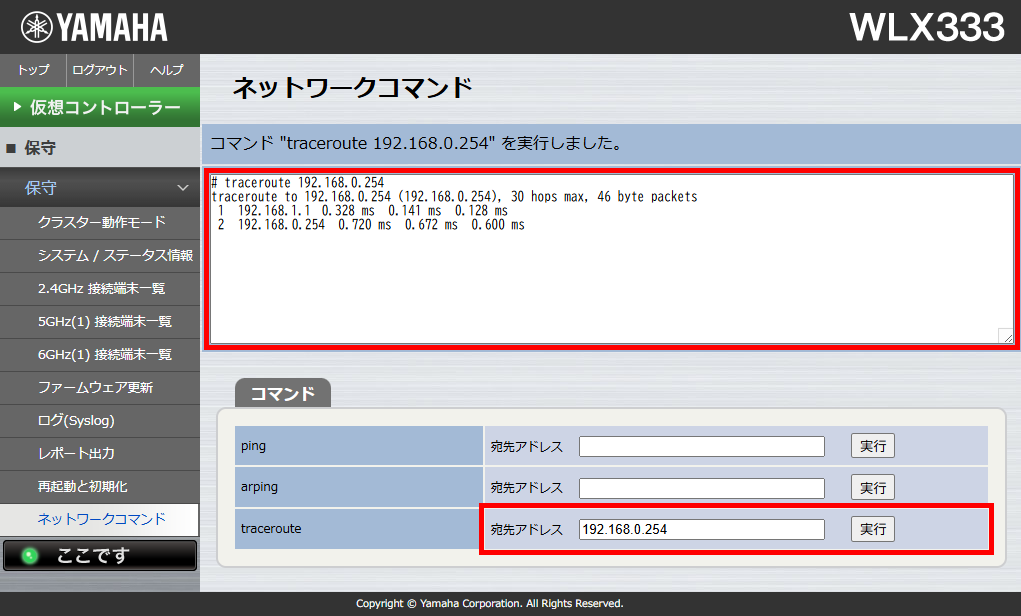1021x616 pixels.
Task: Open ファームウェア更新 page
Action: (100, 387)
